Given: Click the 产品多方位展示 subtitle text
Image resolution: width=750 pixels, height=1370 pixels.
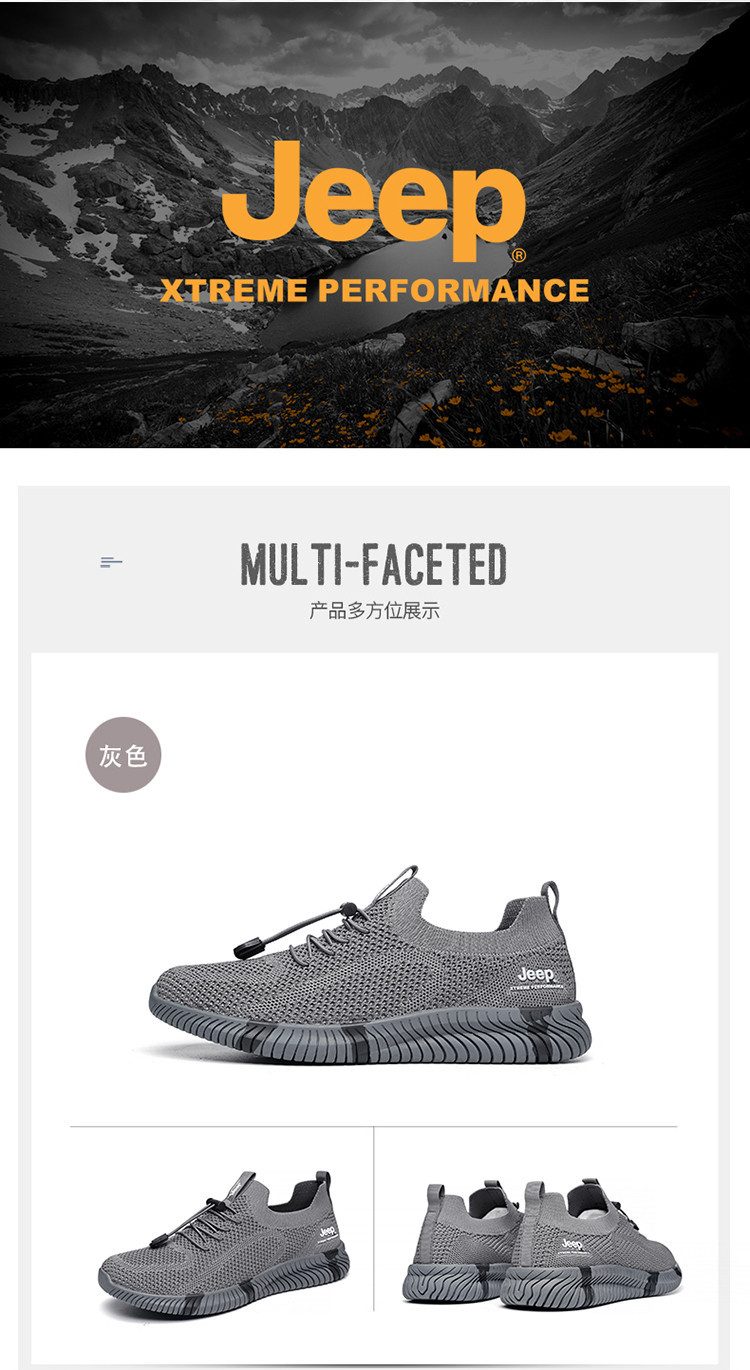Looking at the screenshot, I should pyautogui.click(x=374, y=611).
